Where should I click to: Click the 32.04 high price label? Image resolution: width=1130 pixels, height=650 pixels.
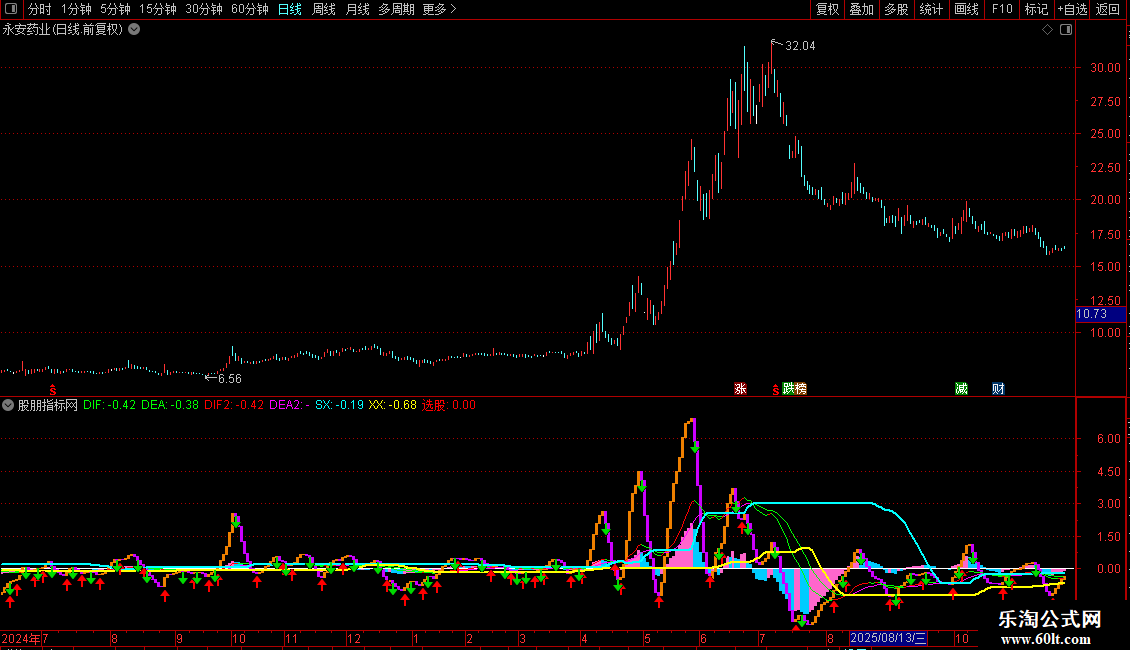800,46
